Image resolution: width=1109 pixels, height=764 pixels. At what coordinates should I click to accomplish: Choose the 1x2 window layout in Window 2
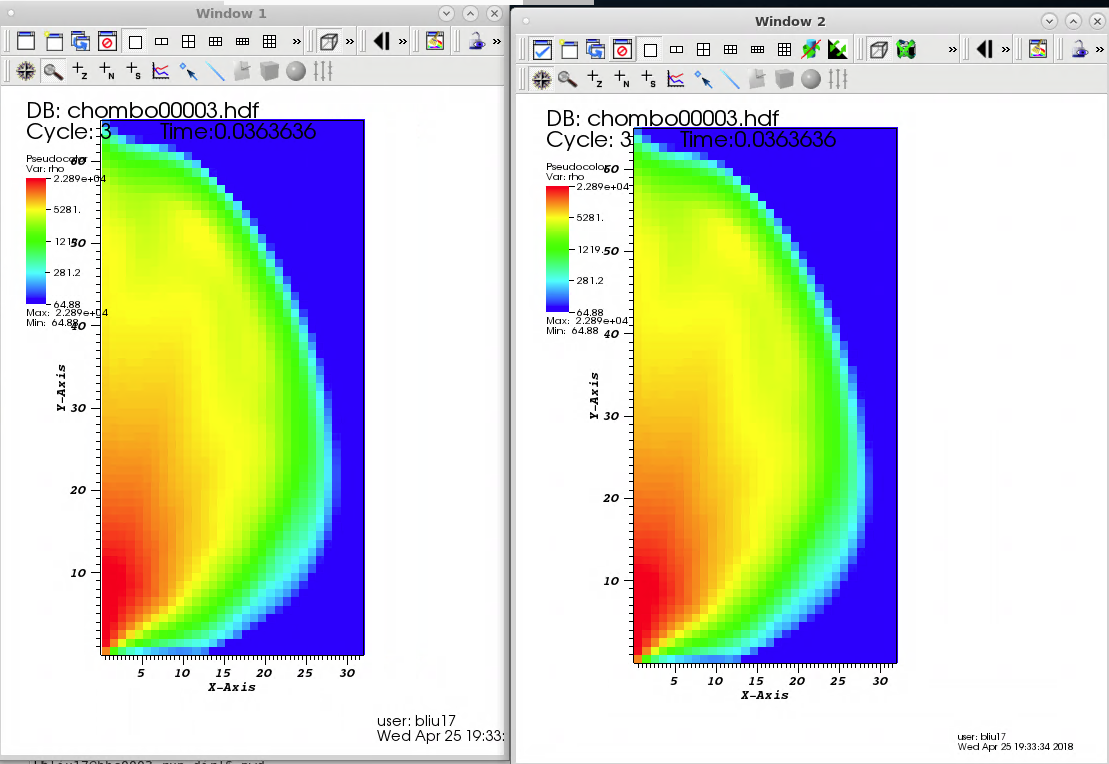pyautogui.click(x=677, y=50)
